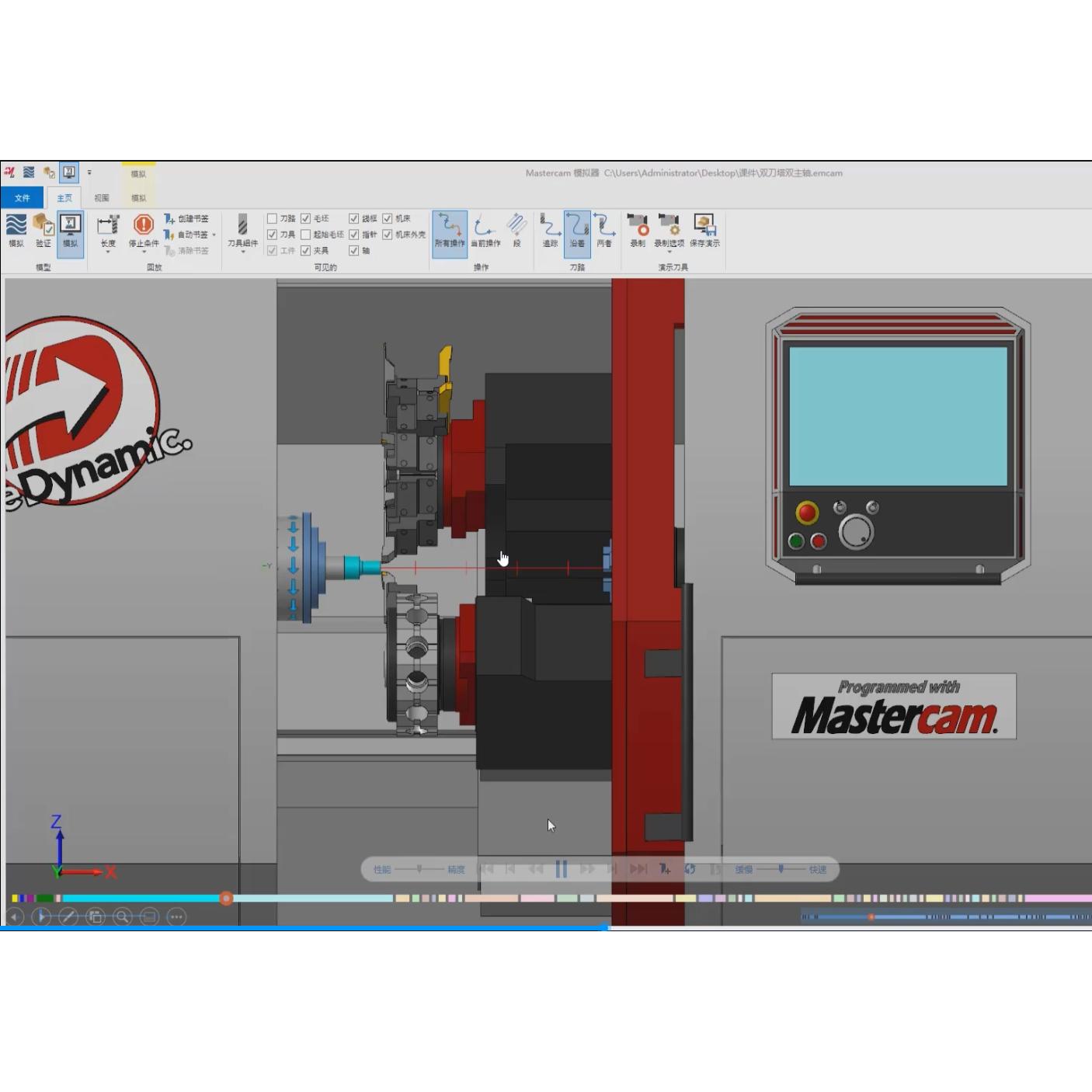The image size is (1092, 1092).
Task: Expand the 自动书签 dropdown arrow
Action: (x=214, y=235)
